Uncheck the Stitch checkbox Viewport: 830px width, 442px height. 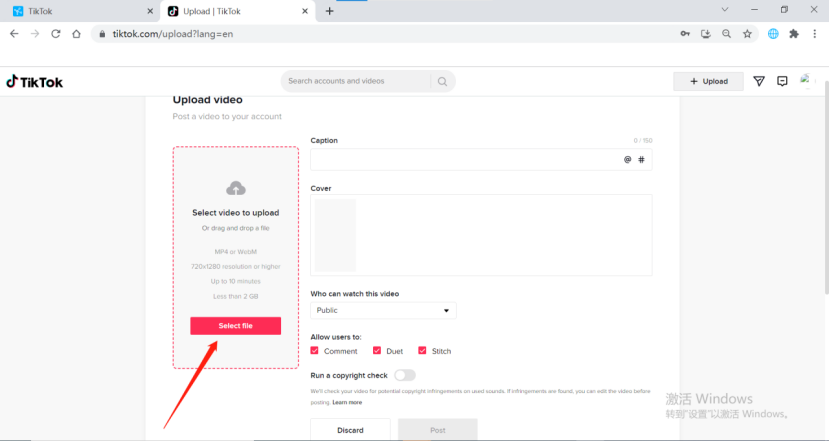(x=422, y=351)
